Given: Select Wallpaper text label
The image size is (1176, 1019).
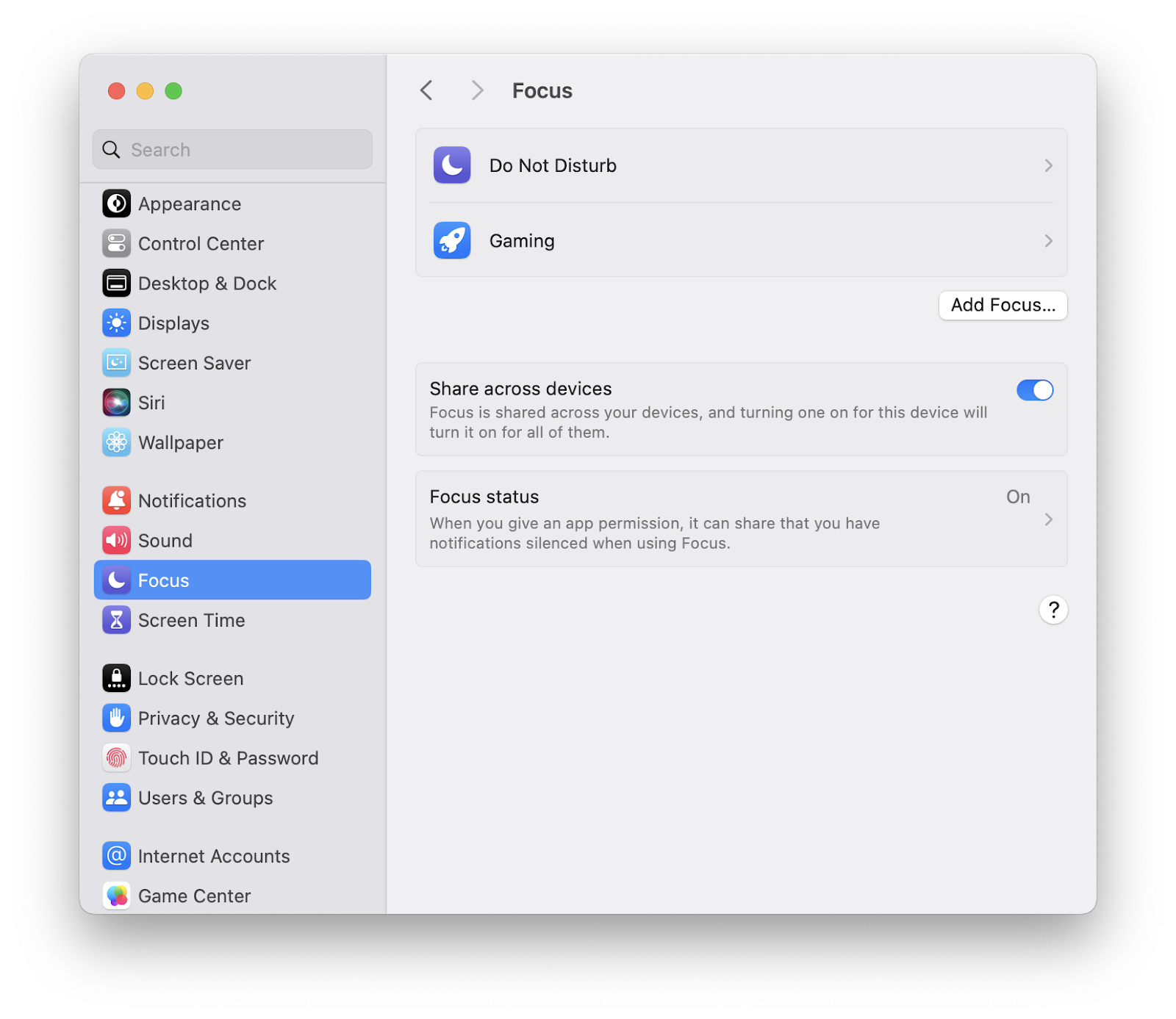Looking at the screenshot, I should pyautogui.click(x=180, y=443).
